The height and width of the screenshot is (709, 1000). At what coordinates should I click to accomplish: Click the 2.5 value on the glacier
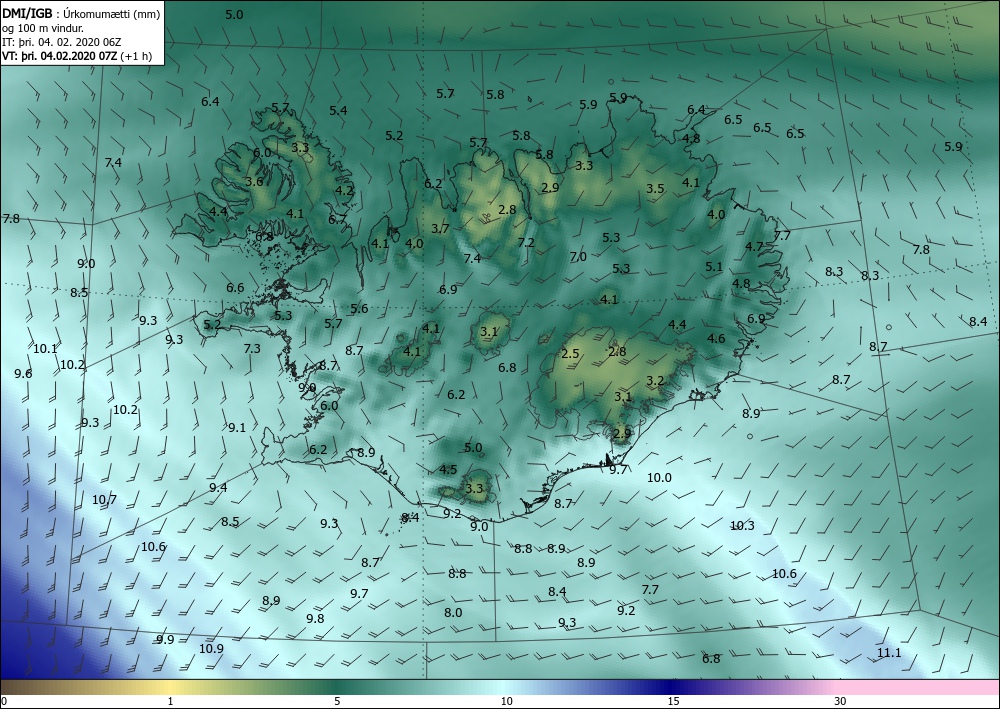[x=570, y=354]
